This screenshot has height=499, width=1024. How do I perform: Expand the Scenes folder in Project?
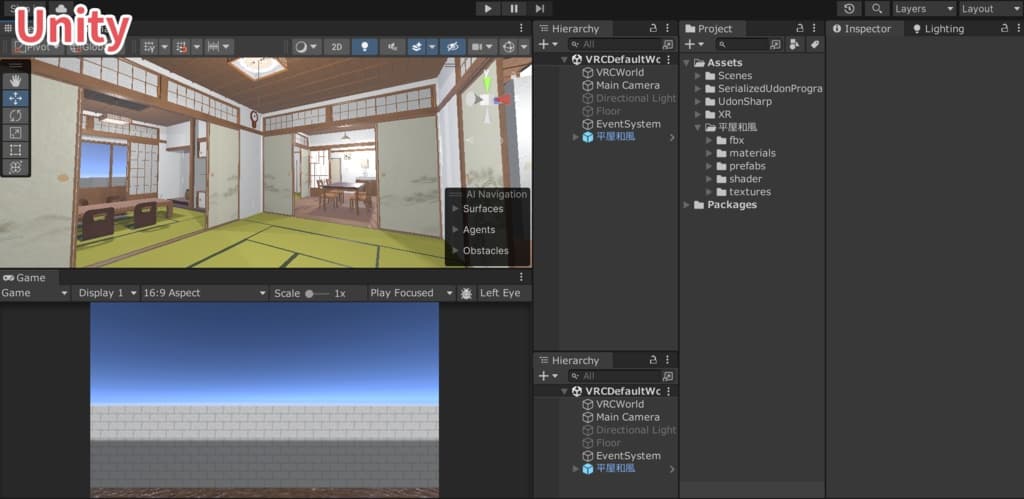[698, 76]
